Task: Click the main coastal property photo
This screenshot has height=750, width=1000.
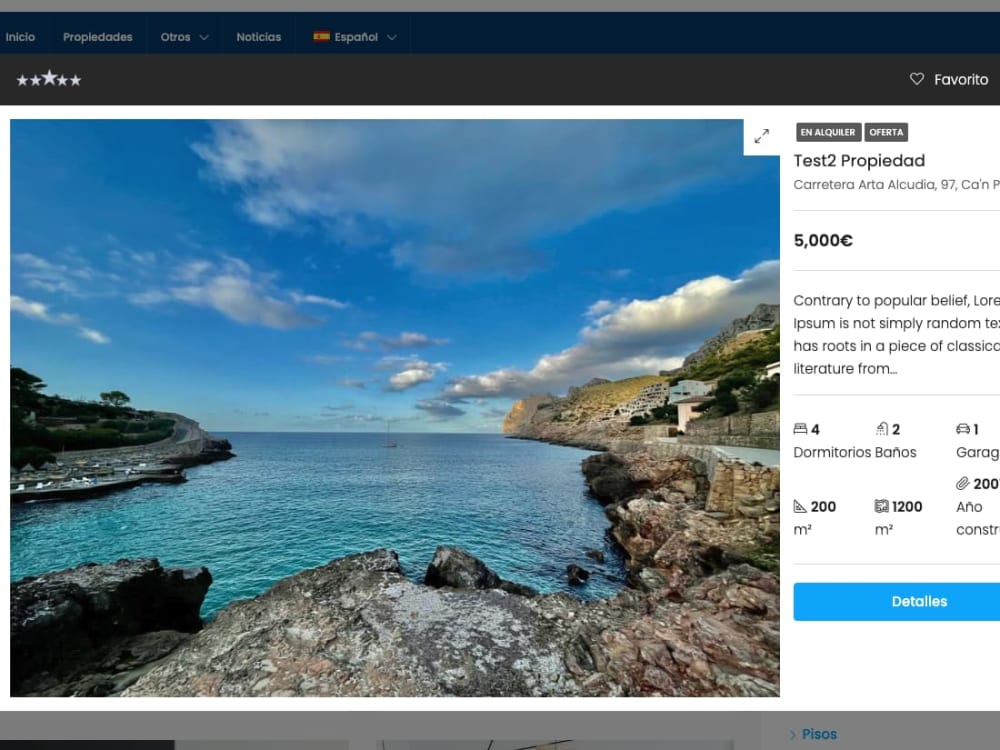Action: tap(395, 408)
